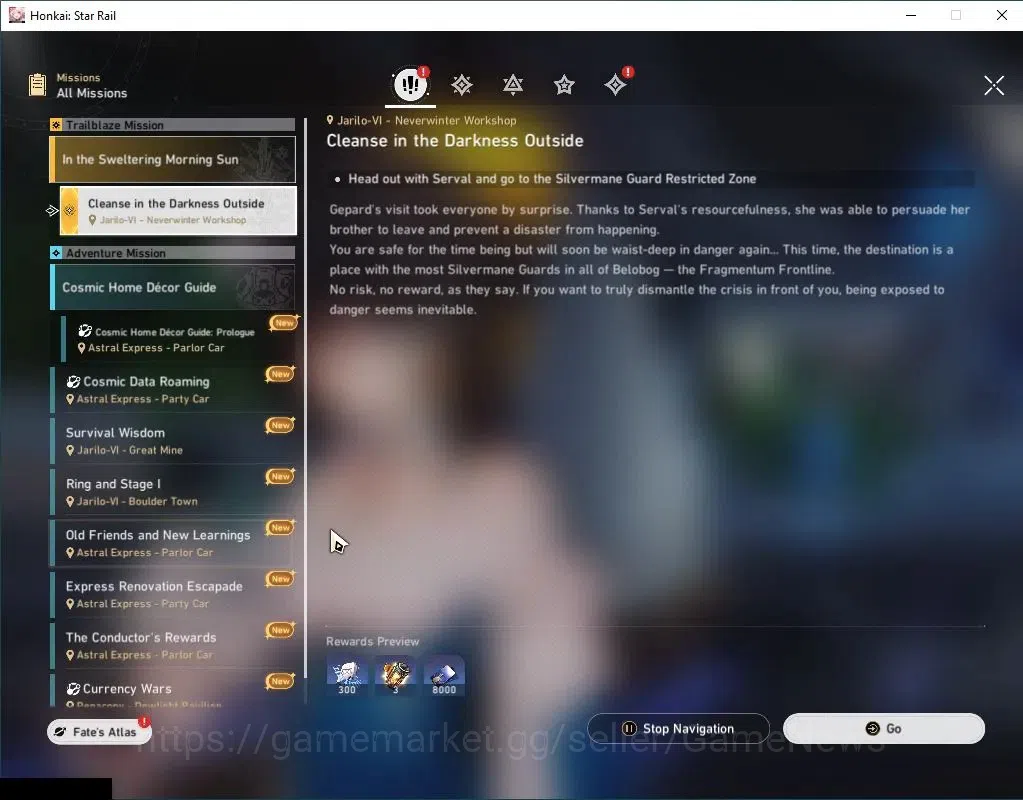View the 8000 credits reward item

pos(444,676)
